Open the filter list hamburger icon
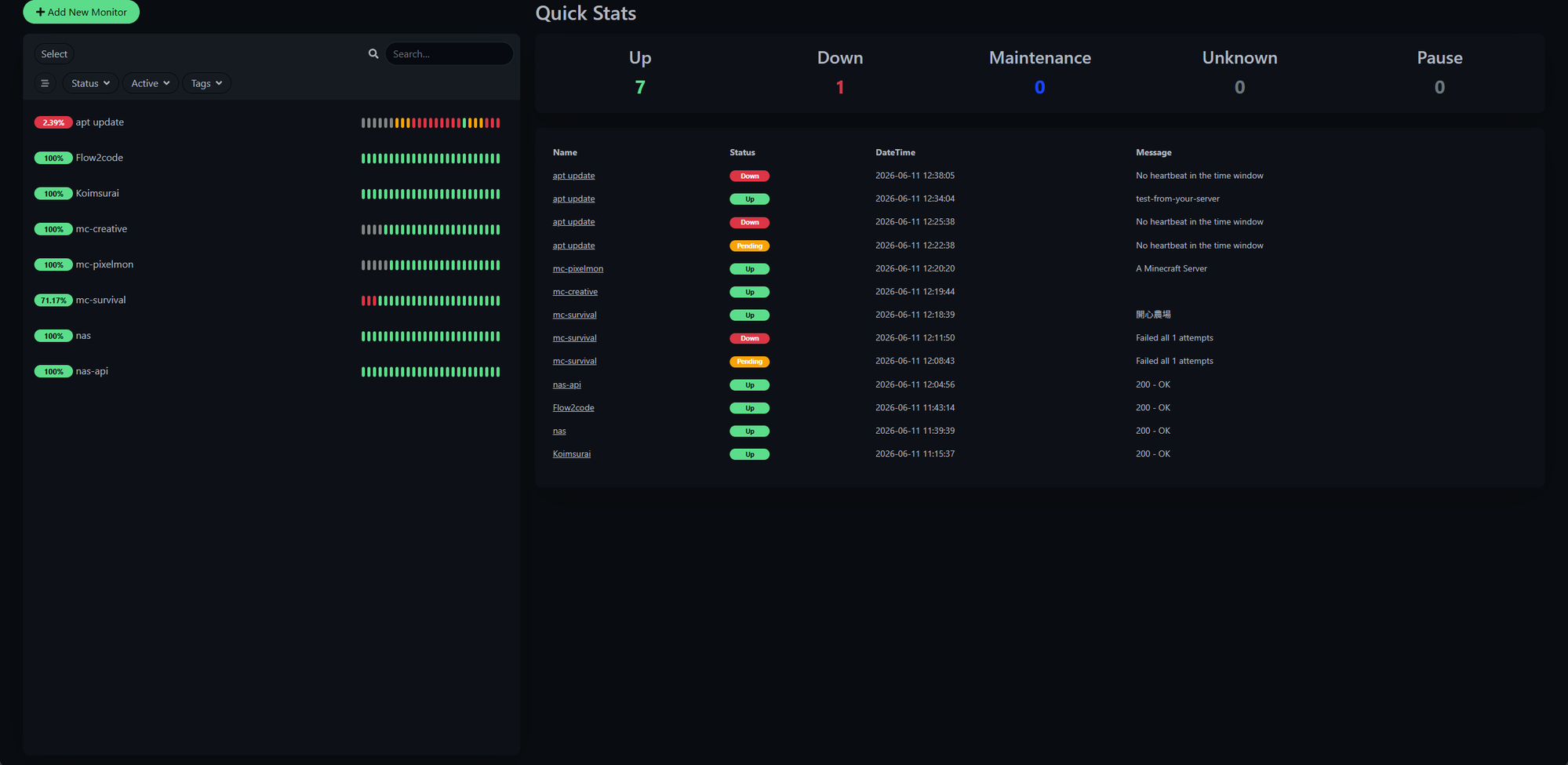Screen dimensions: 1568x765 pos(45,83)
